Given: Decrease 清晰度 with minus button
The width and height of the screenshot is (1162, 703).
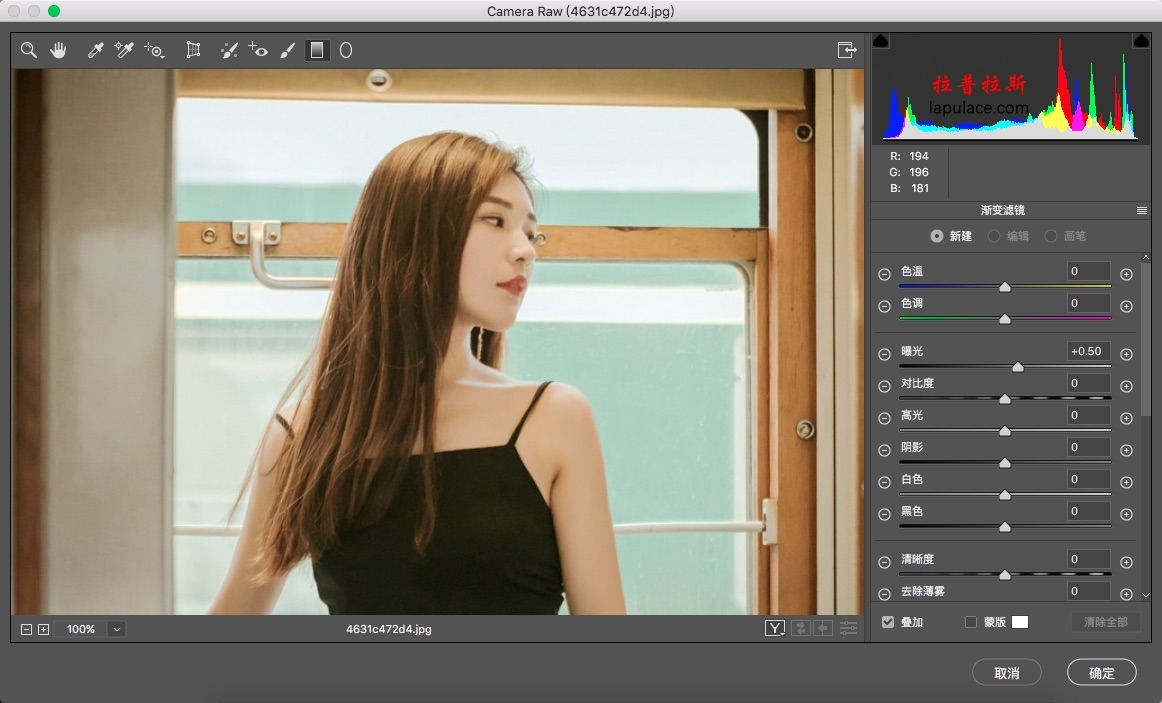Looking at the screenshot, I should [x=884, y=562].
